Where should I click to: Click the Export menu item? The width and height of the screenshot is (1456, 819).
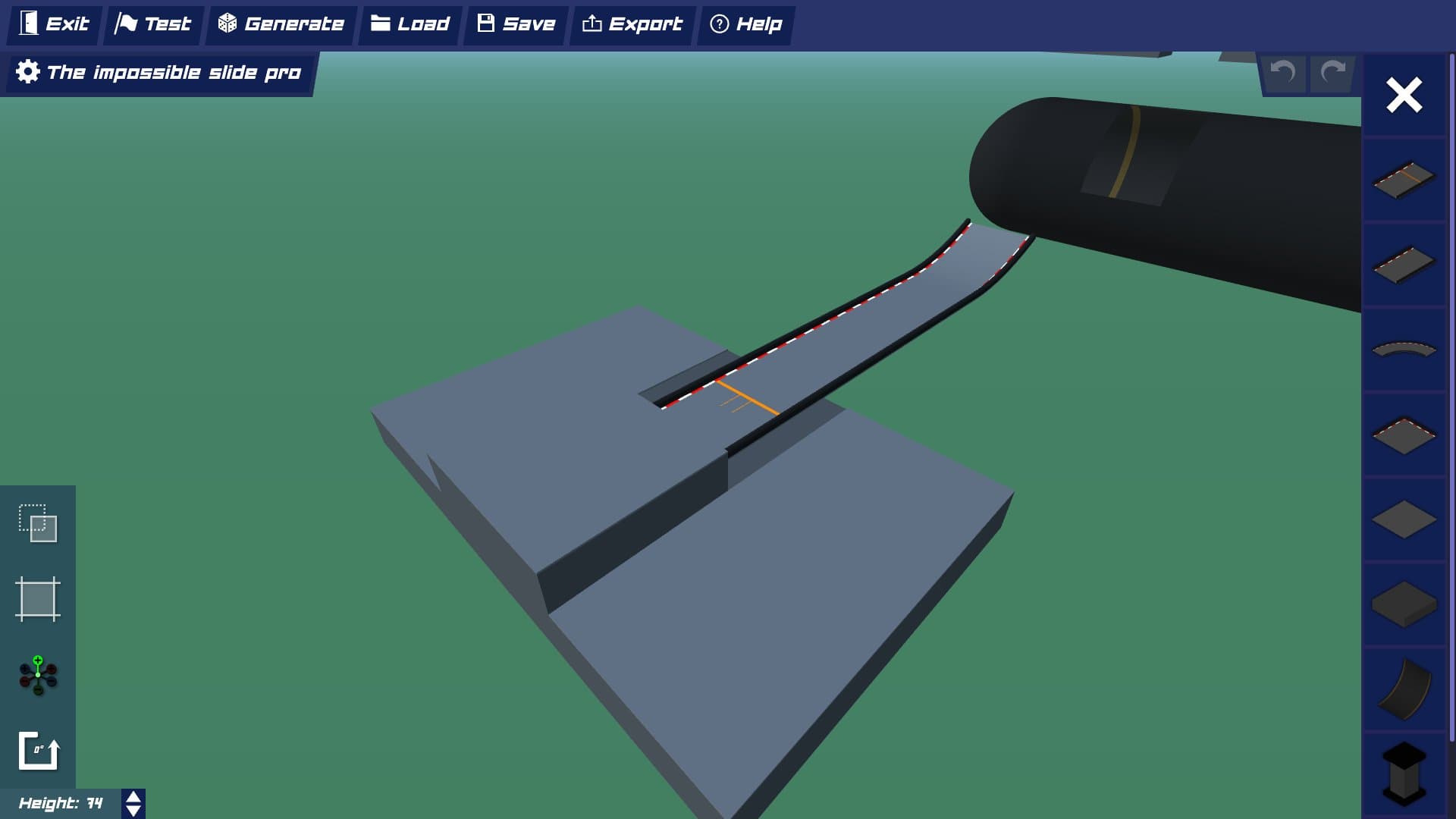[x=632, y=24]
